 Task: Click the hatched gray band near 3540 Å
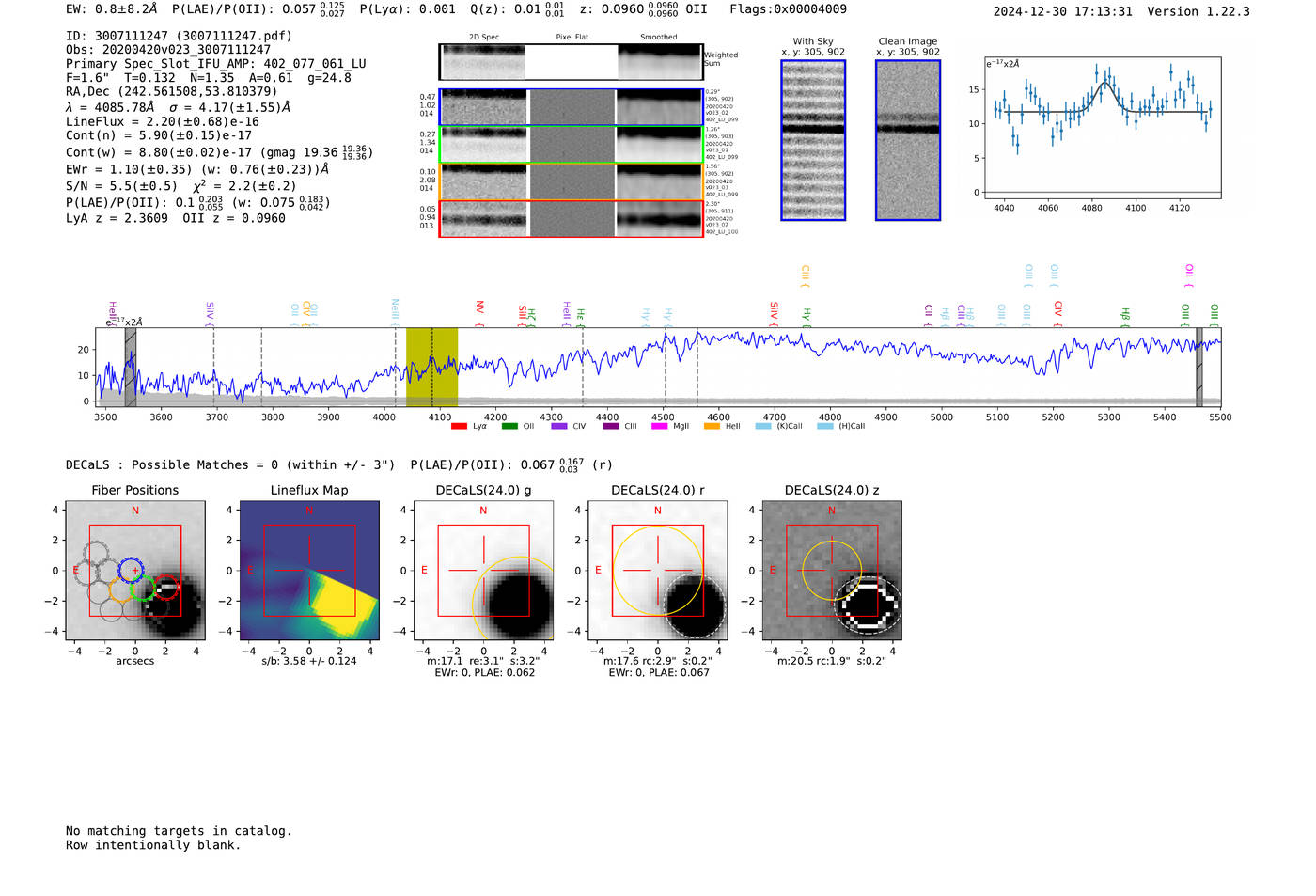[x=131, y=367]
